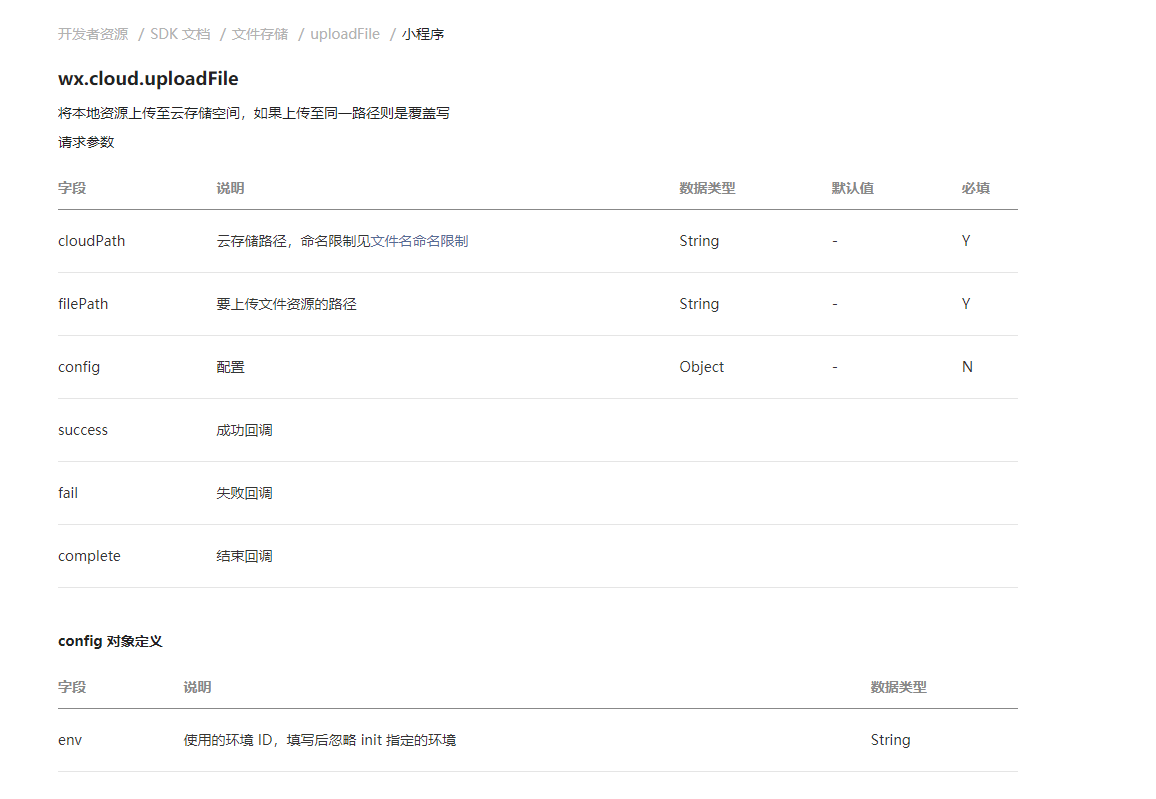Click the N required value for config

pyautogui.click(x=967, y=367)
